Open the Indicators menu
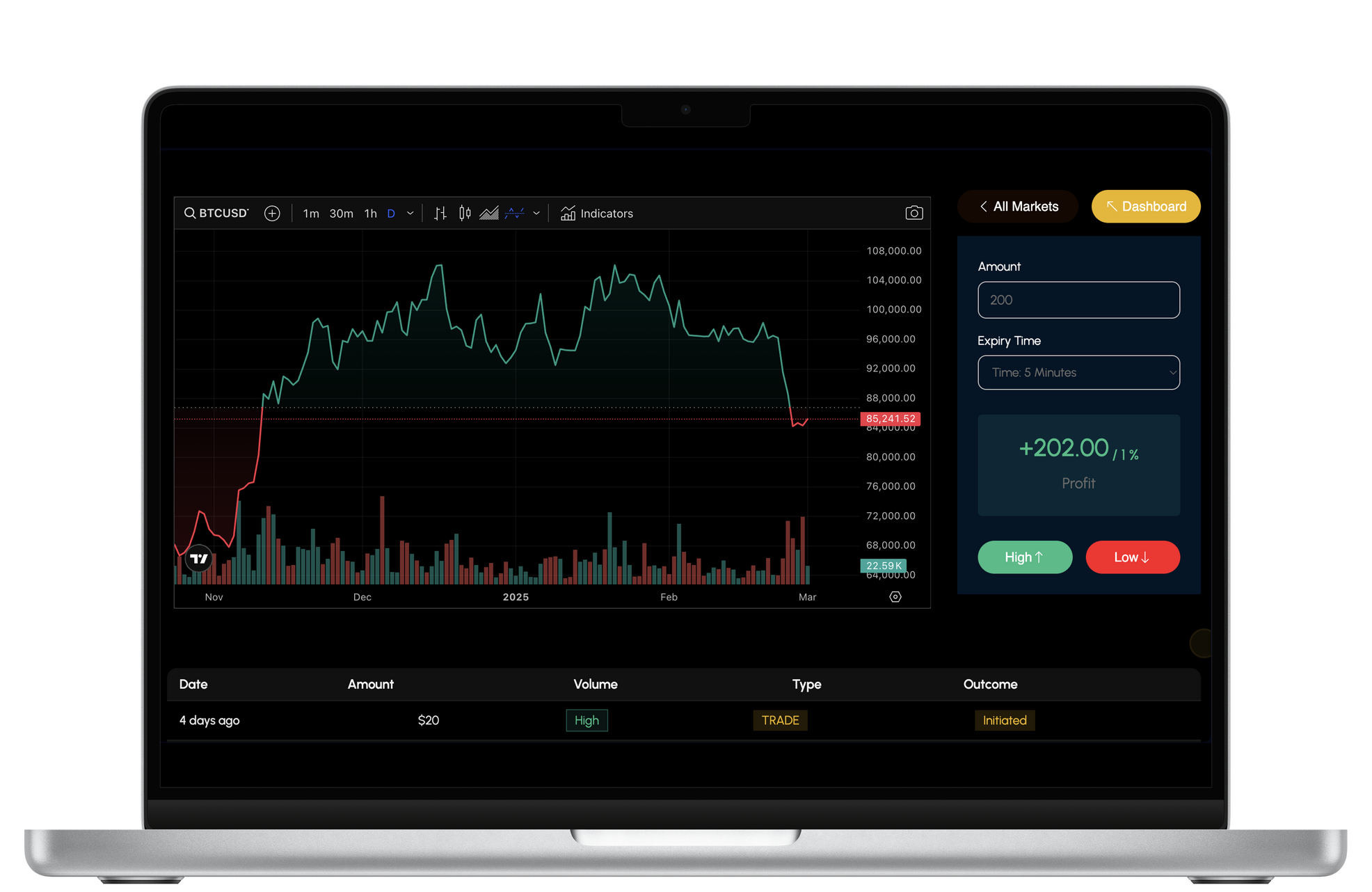 (597, 214)
